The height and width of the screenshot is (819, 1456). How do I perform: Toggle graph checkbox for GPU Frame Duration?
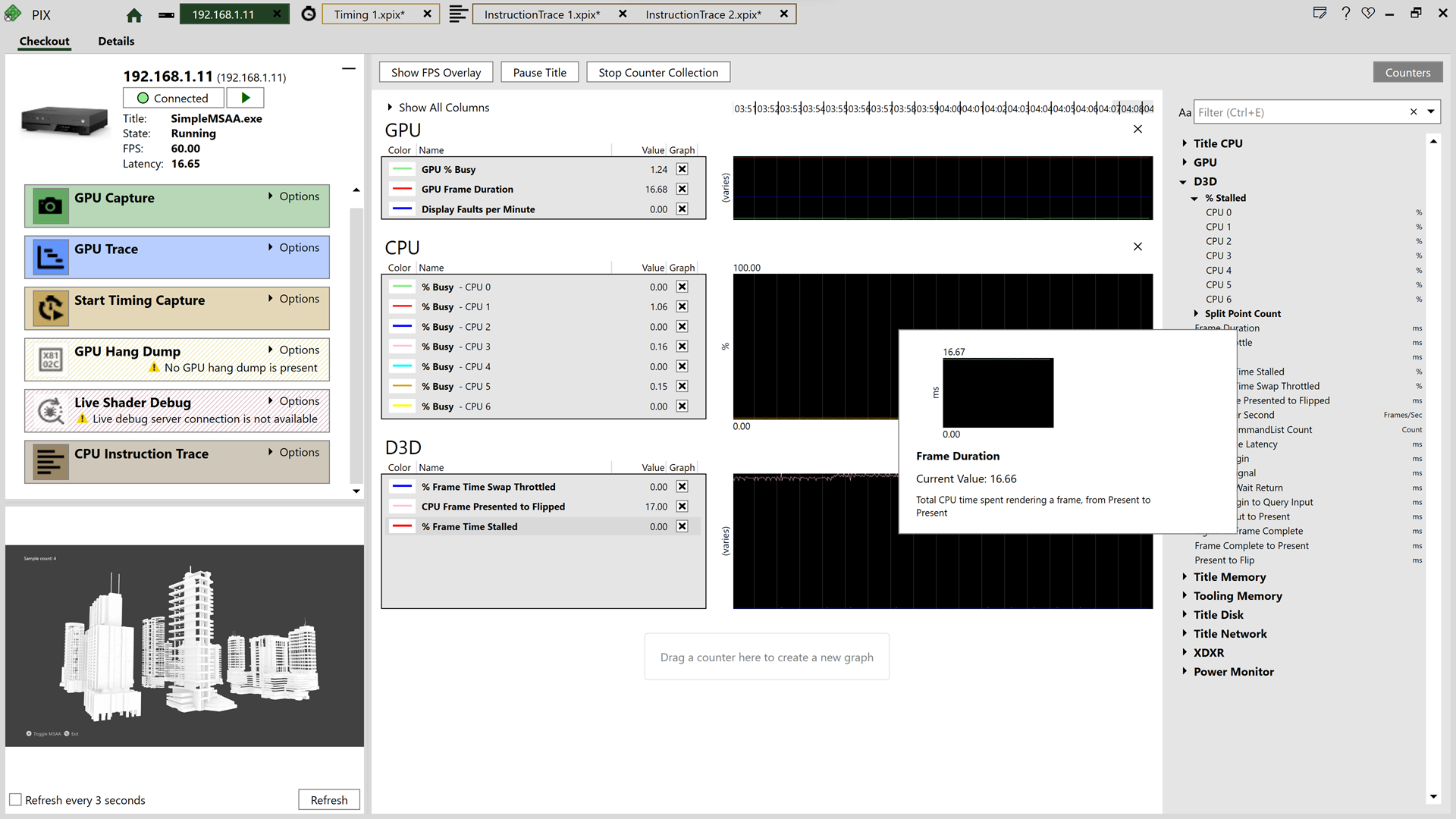[682, 189]
